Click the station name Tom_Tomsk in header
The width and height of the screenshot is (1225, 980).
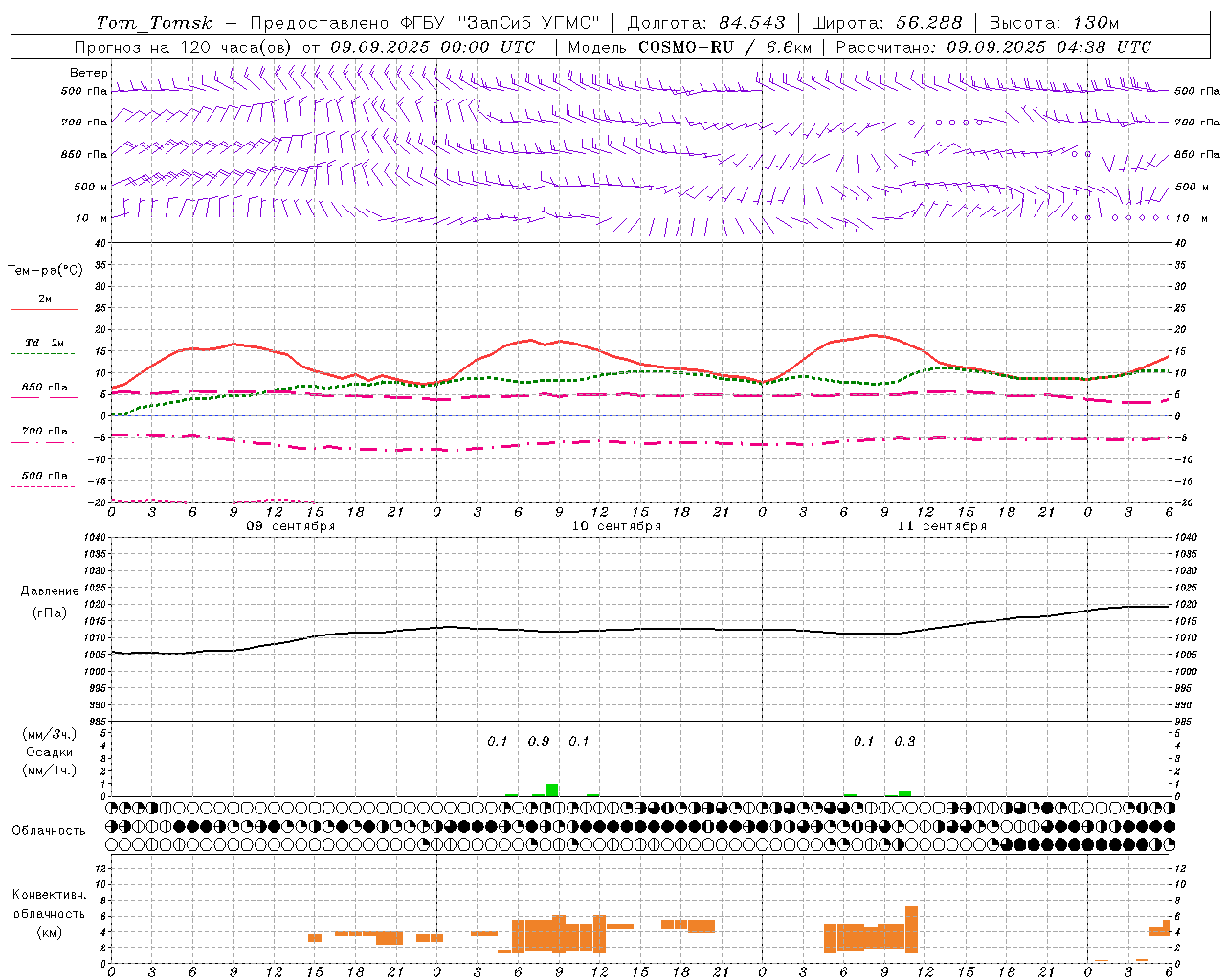[x=154, y=23]
